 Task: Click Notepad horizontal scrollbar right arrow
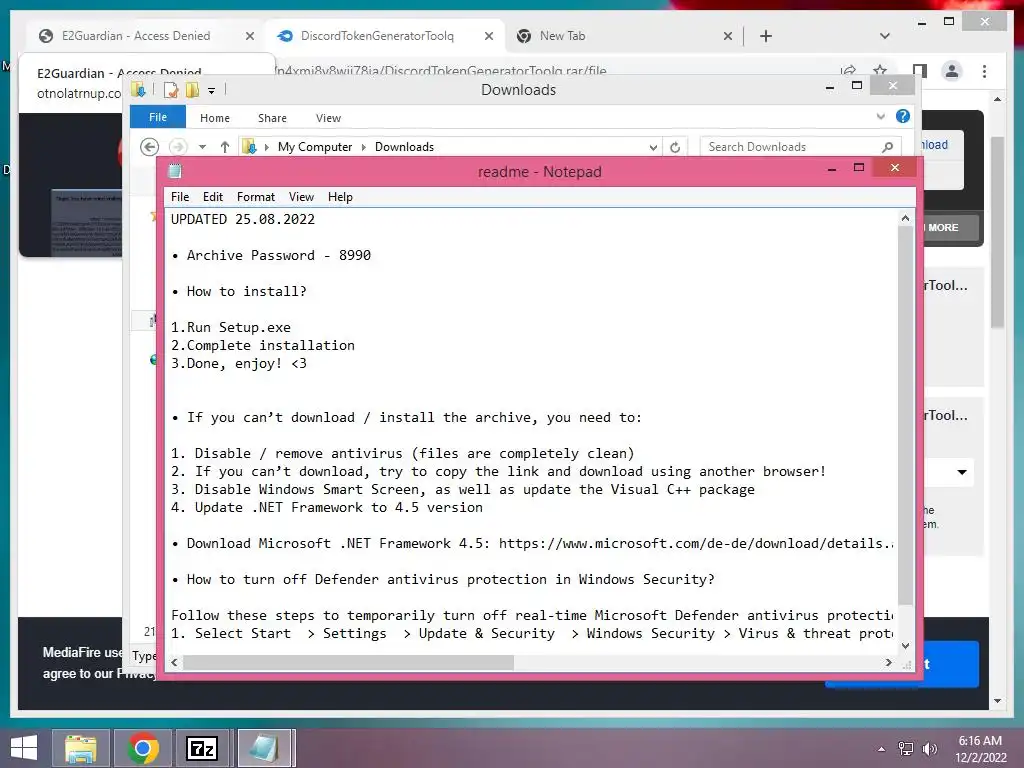888,662
